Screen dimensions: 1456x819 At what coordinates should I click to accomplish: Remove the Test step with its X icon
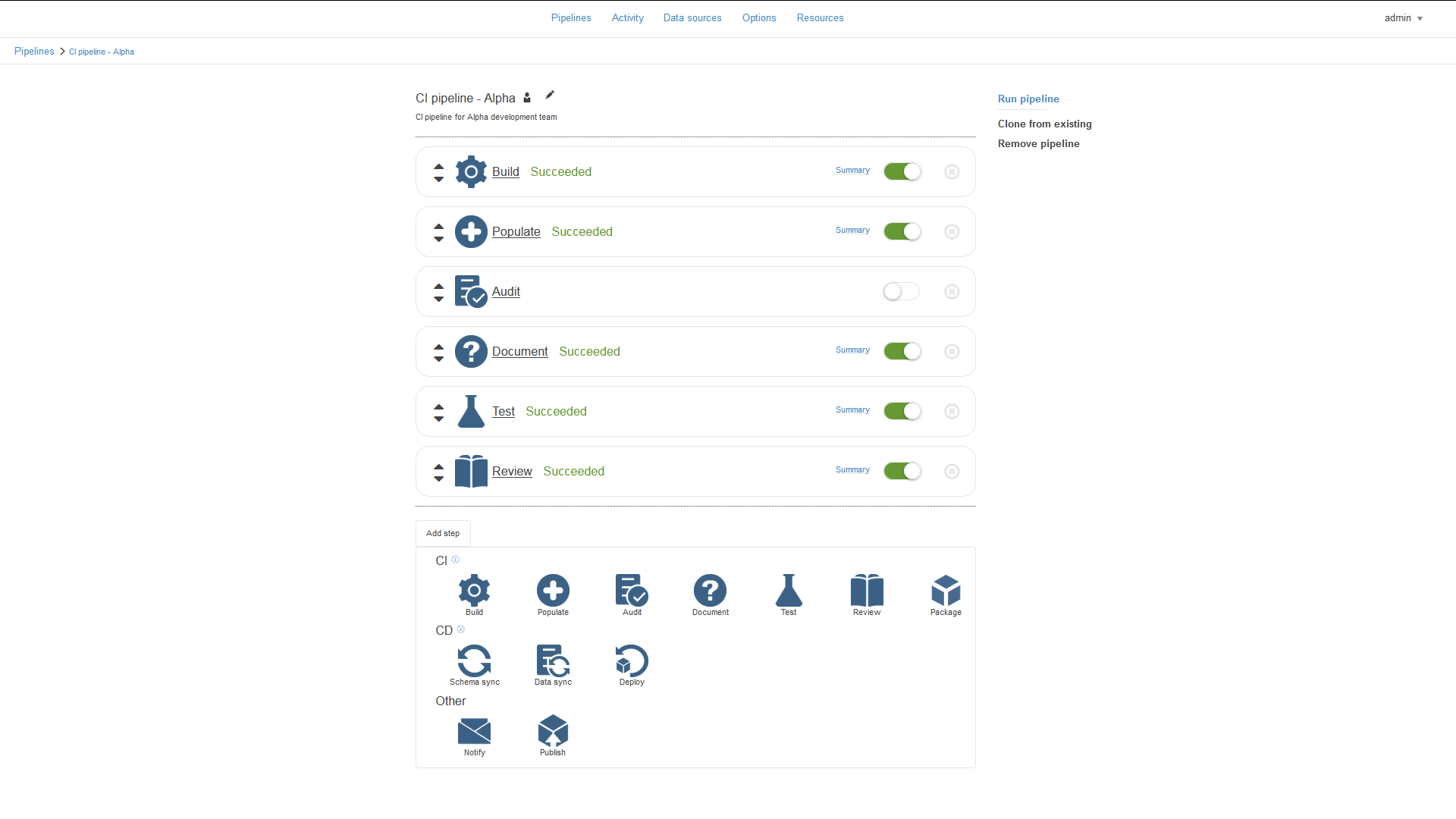(x=952, y=411)
